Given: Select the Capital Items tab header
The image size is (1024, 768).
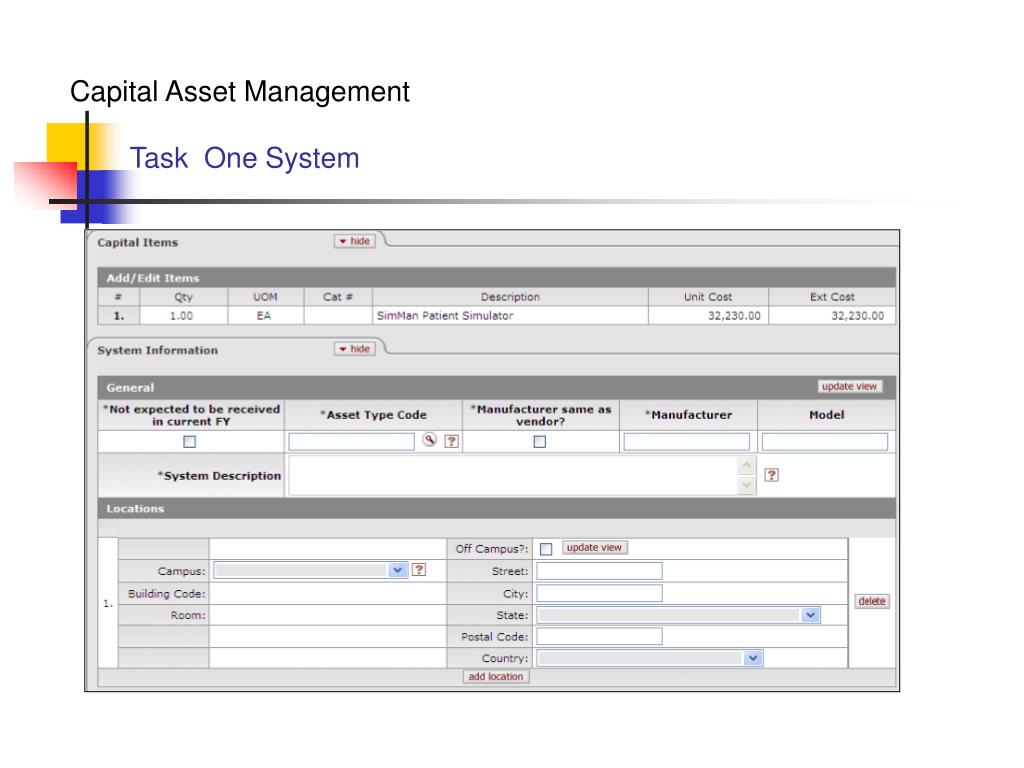Looking at the screenshot, I should coord(138,242).
